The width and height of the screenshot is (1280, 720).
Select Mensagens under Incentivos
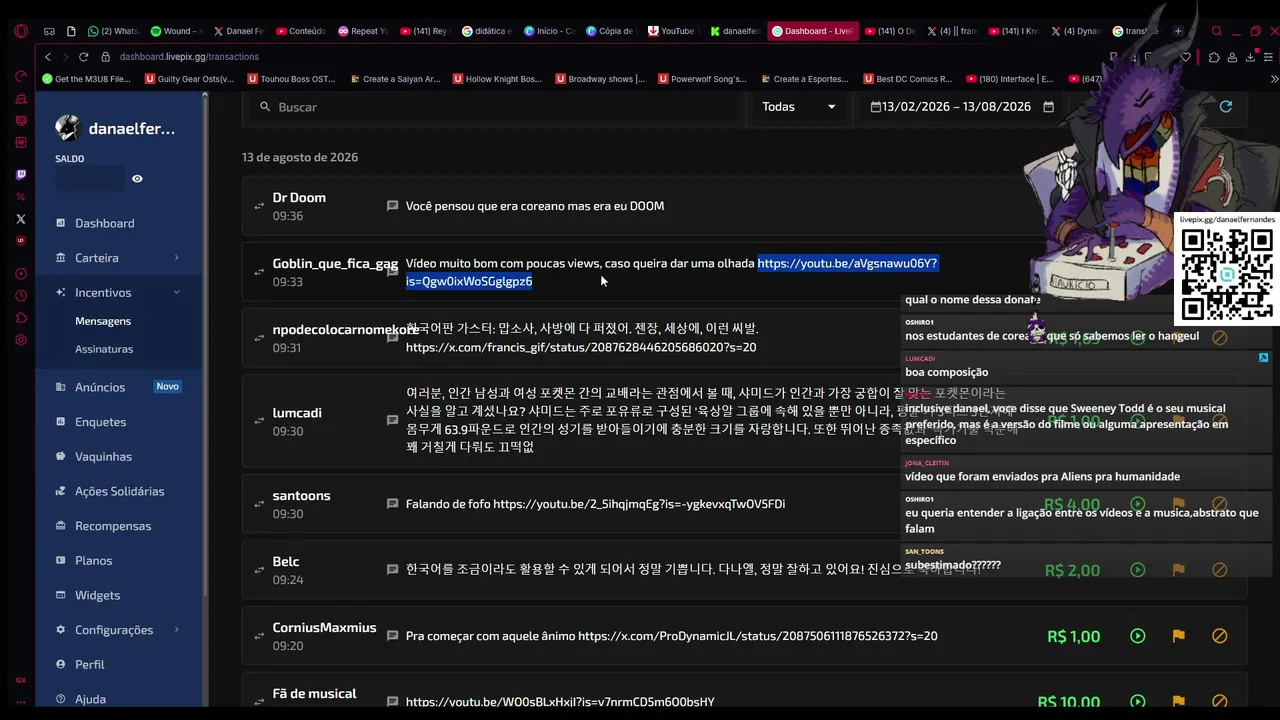click(103, 321)
